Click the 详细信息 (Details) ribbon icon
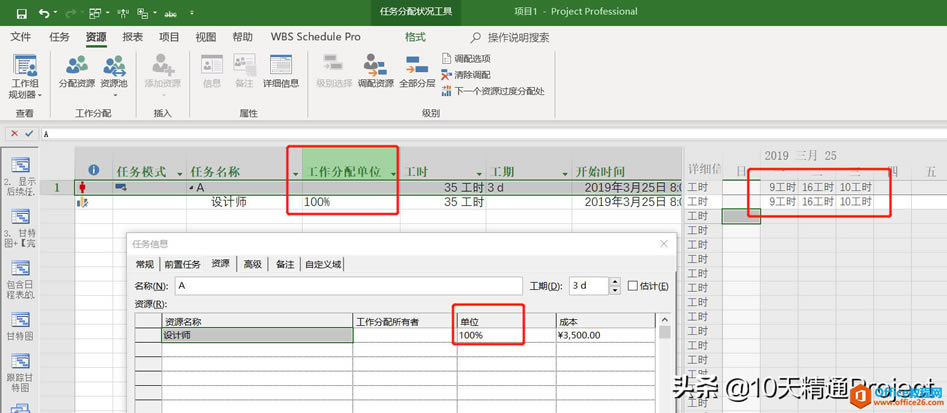The image size is (947, 413). 281,72
